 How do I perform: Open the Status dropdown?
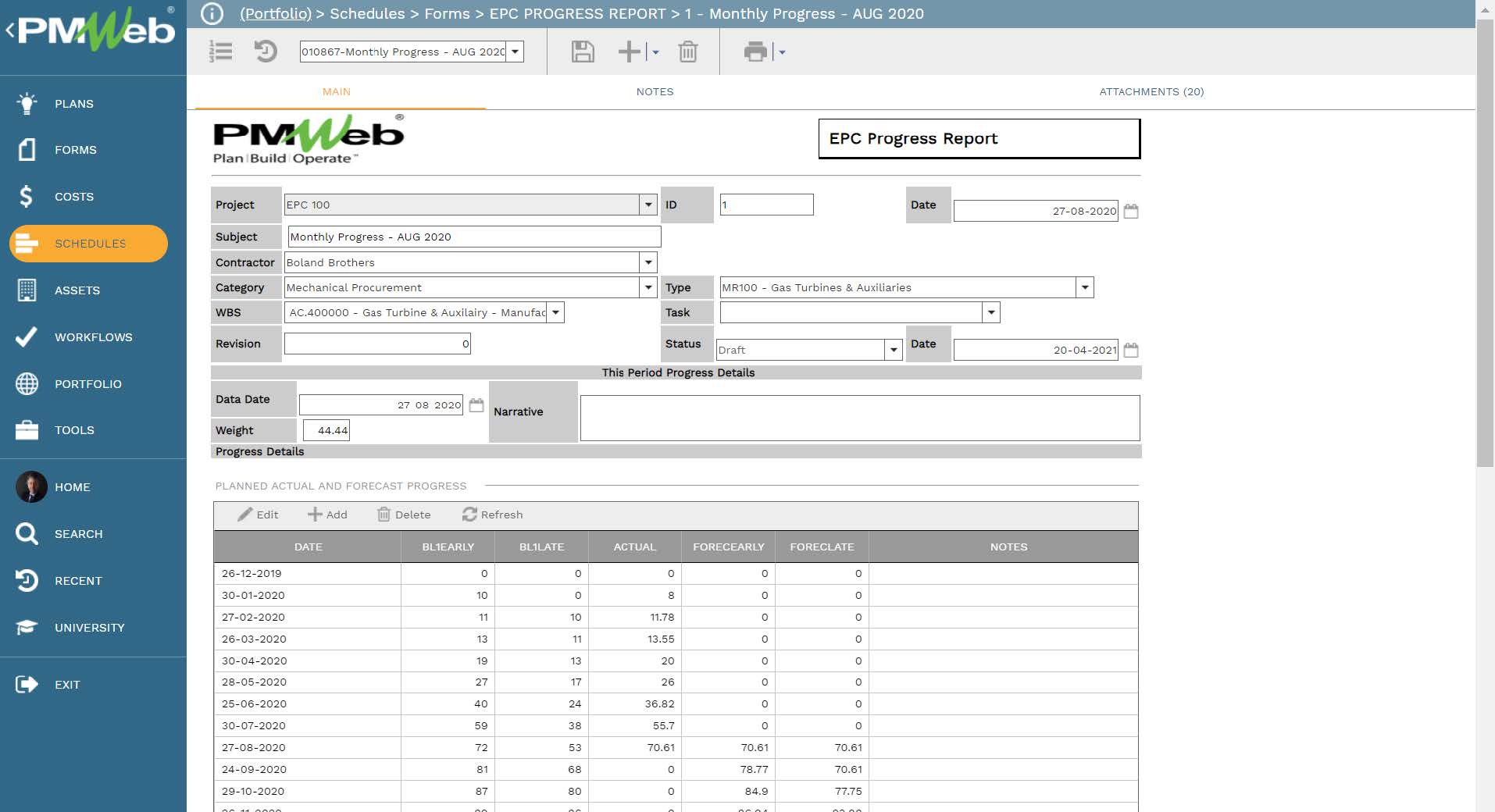pyautogui.click(x=894, y=350)
